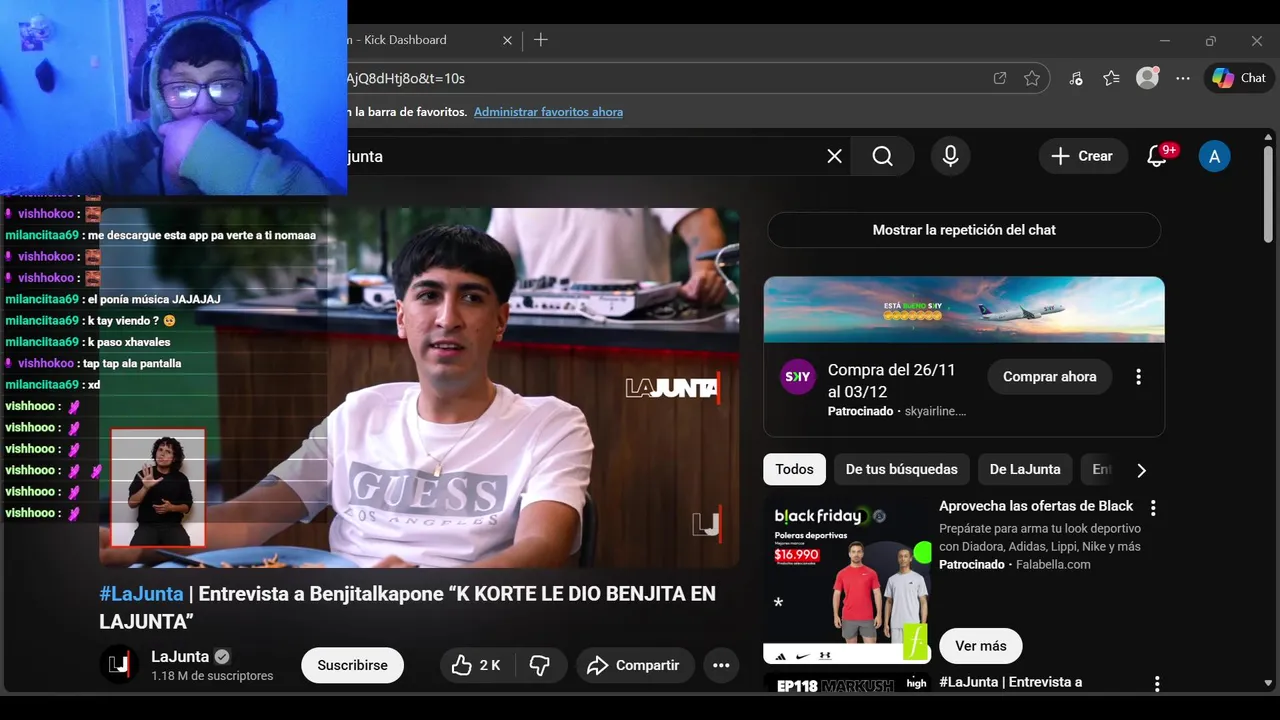This screenshot has height=720, width=1280.
Task: Open the Black Friday ad thumbnail
Action: pyautogui.click(x=847, y=580)
